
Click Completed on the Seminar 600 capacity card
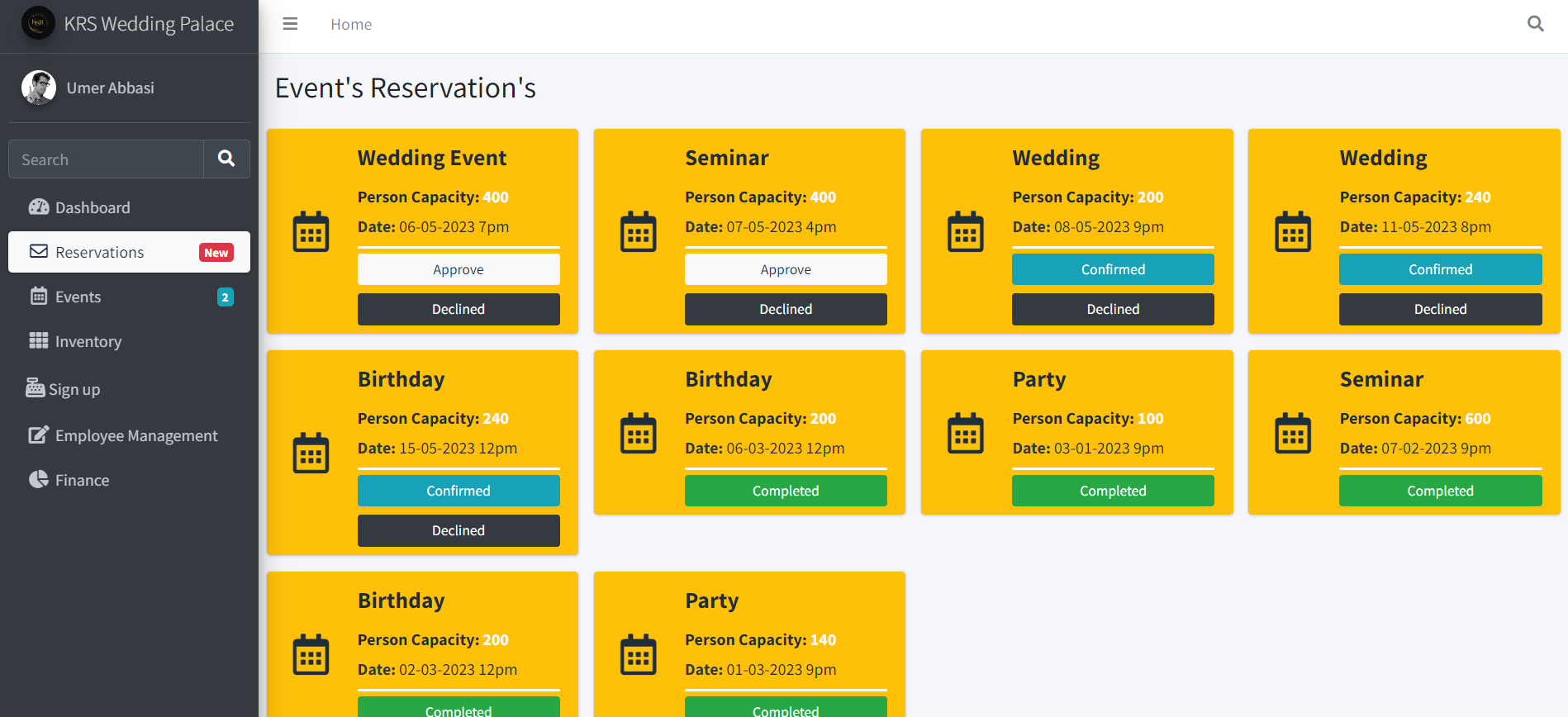(x=1440, y=491)
